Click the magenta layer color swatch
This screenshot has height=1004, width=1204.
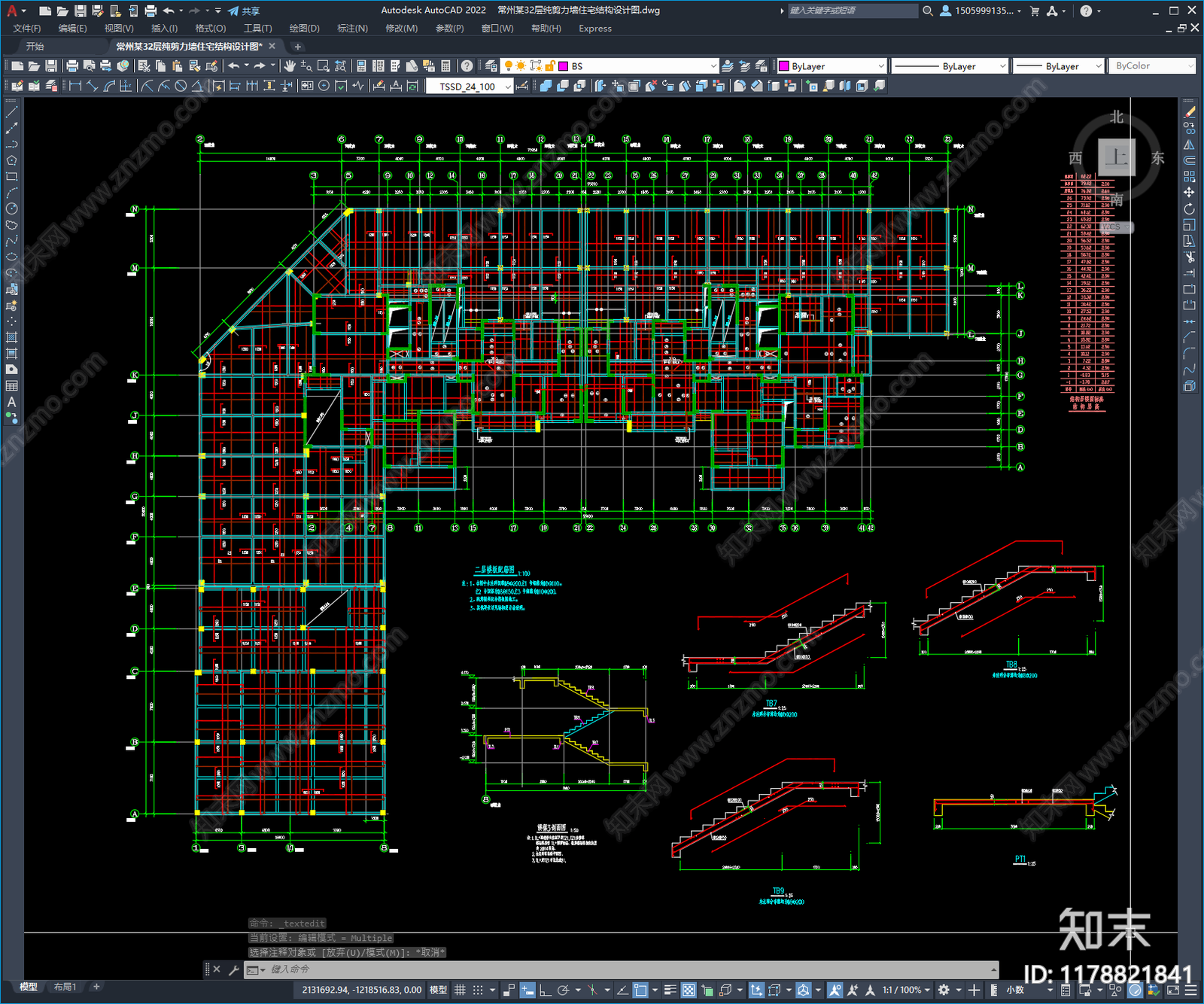click(563, 66)
